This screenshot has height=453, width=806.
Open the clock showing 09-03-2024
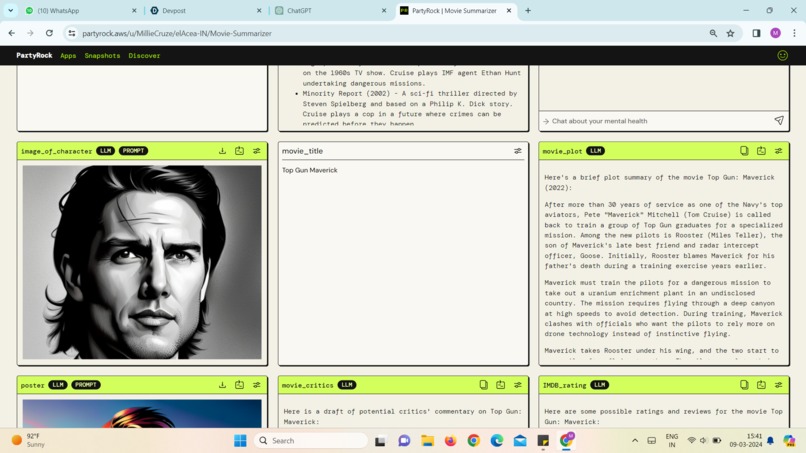(x=745, y=440)
